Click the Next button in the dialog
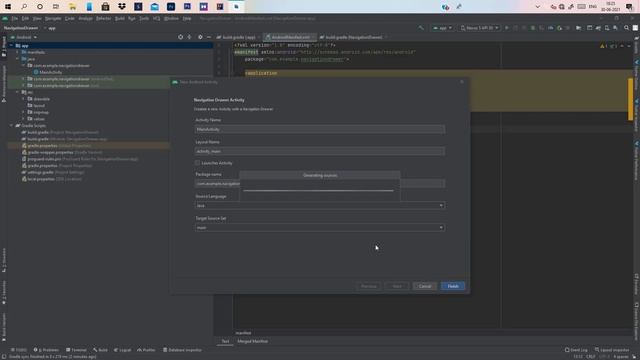This screenshot has width=640, height=360. pyautogui.click(x=397, y=286)
